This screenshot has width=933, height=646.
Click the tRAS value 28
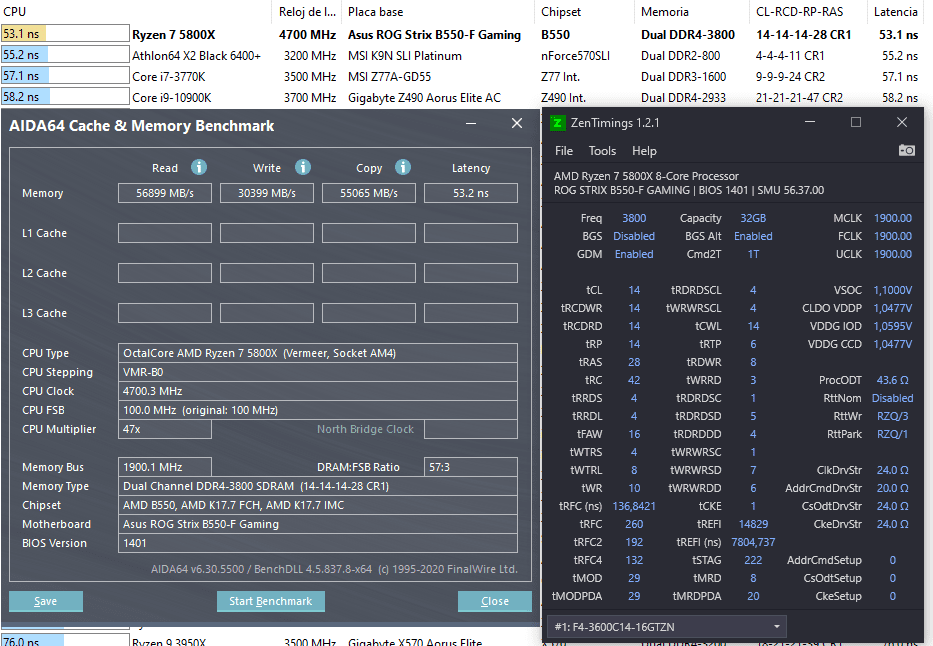[x=634, y=362]
